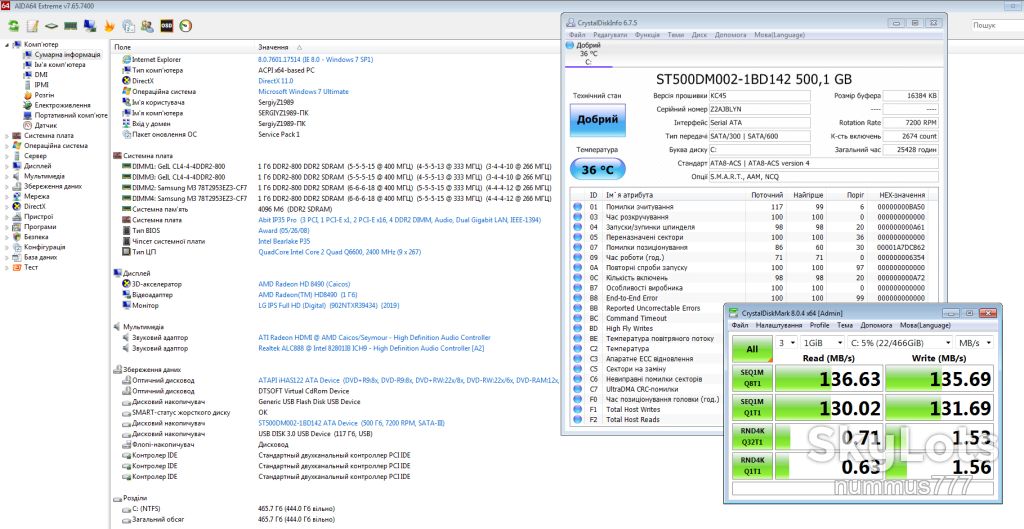Open the test count dropdown showing 3

click(x=787, y=342)
